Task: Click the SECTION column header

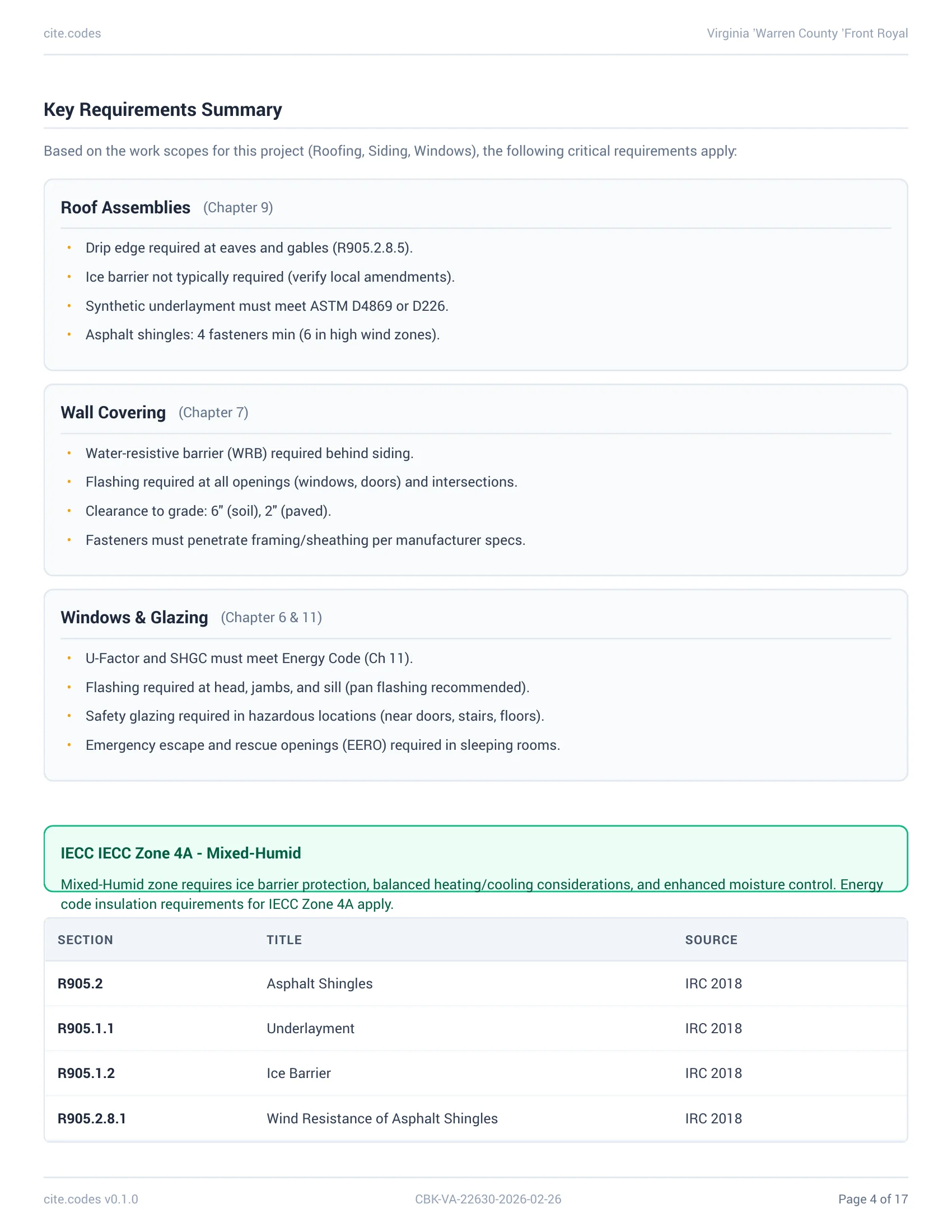Action: coord(85,940)
